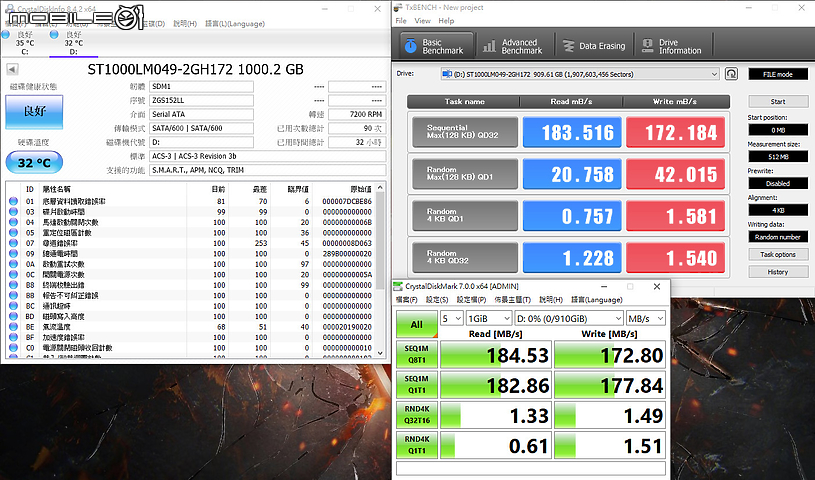Switch to the Drive Information tab

point(674,46)
